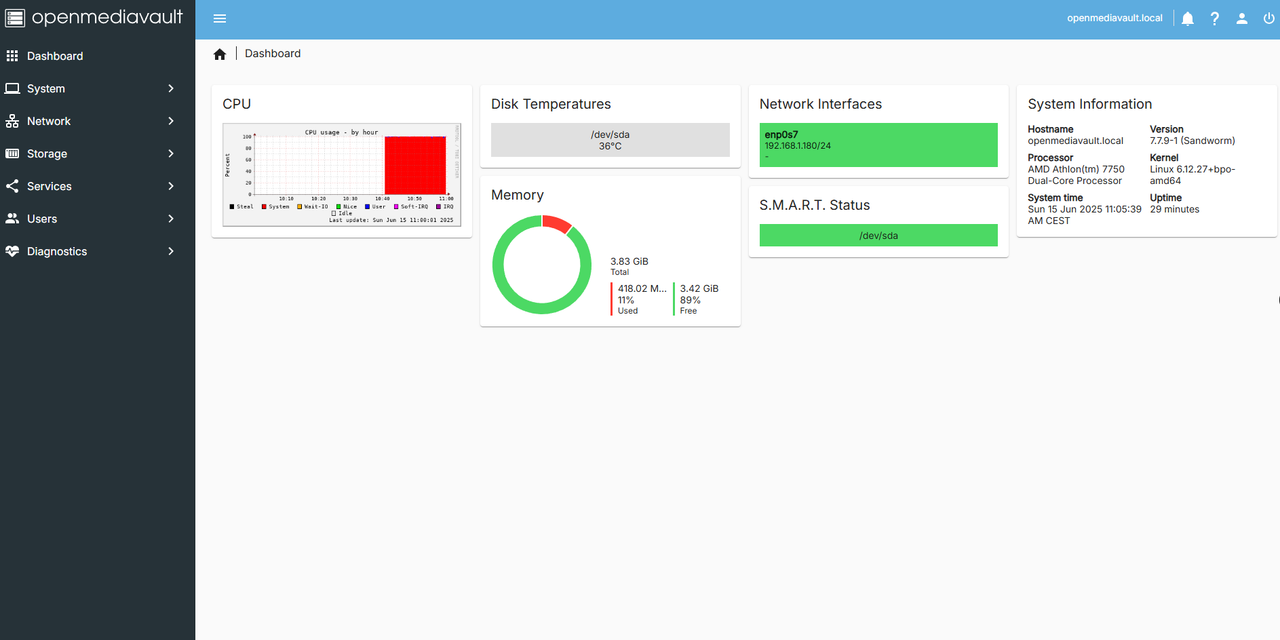Click the Dashboard breadcrumb link
Image resolution: width=1280 pixels, height=640 pixels.
pos(273,54)
